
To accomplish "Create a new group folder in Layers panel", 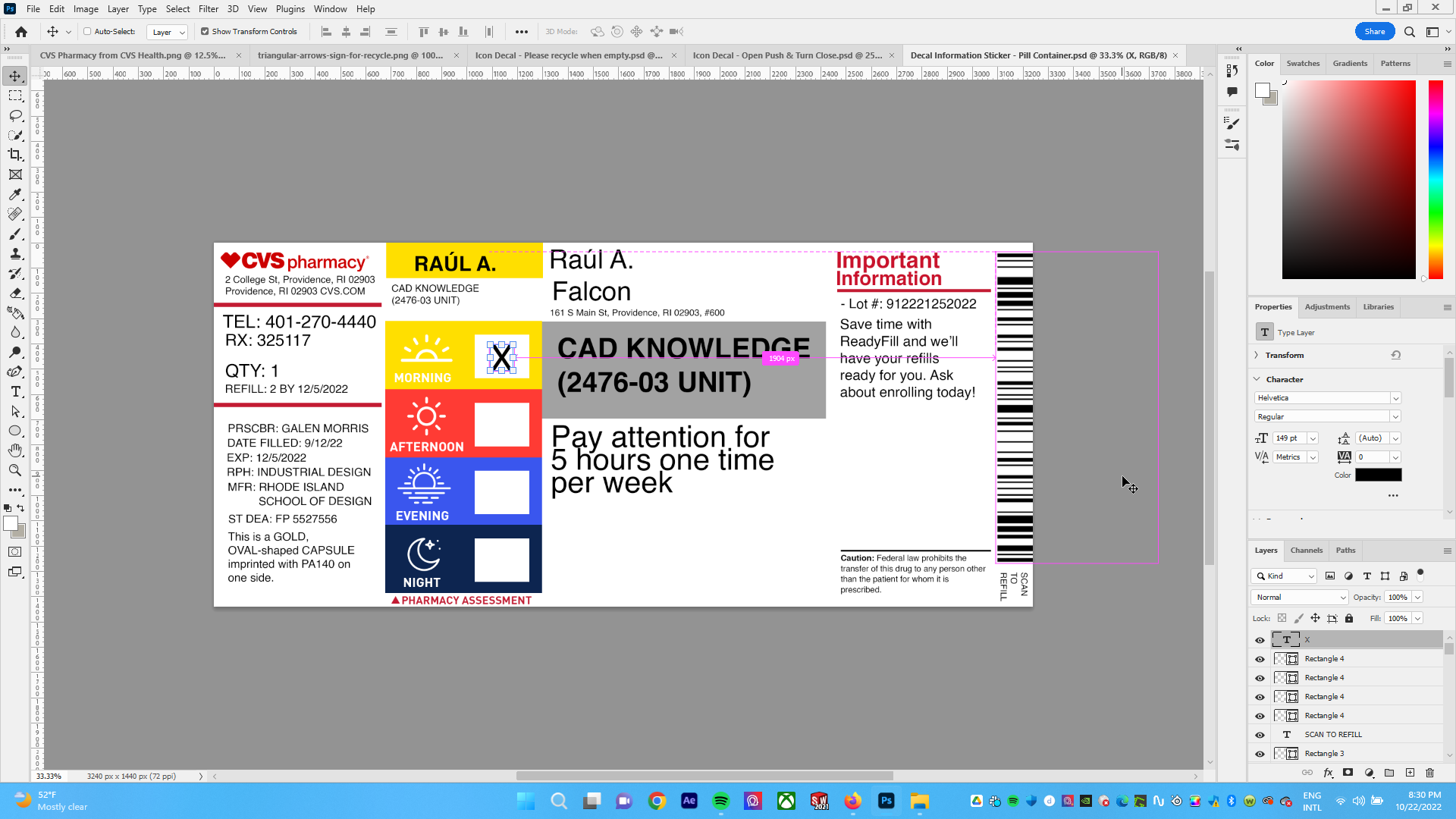I will click(1389, 773).
